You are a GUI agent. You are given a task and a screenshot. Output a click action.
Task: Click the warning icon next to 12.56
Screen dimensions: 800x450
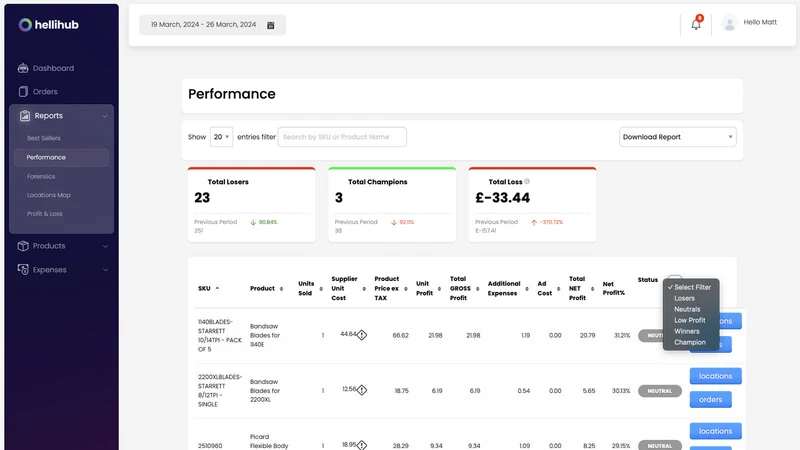[362, 390]
